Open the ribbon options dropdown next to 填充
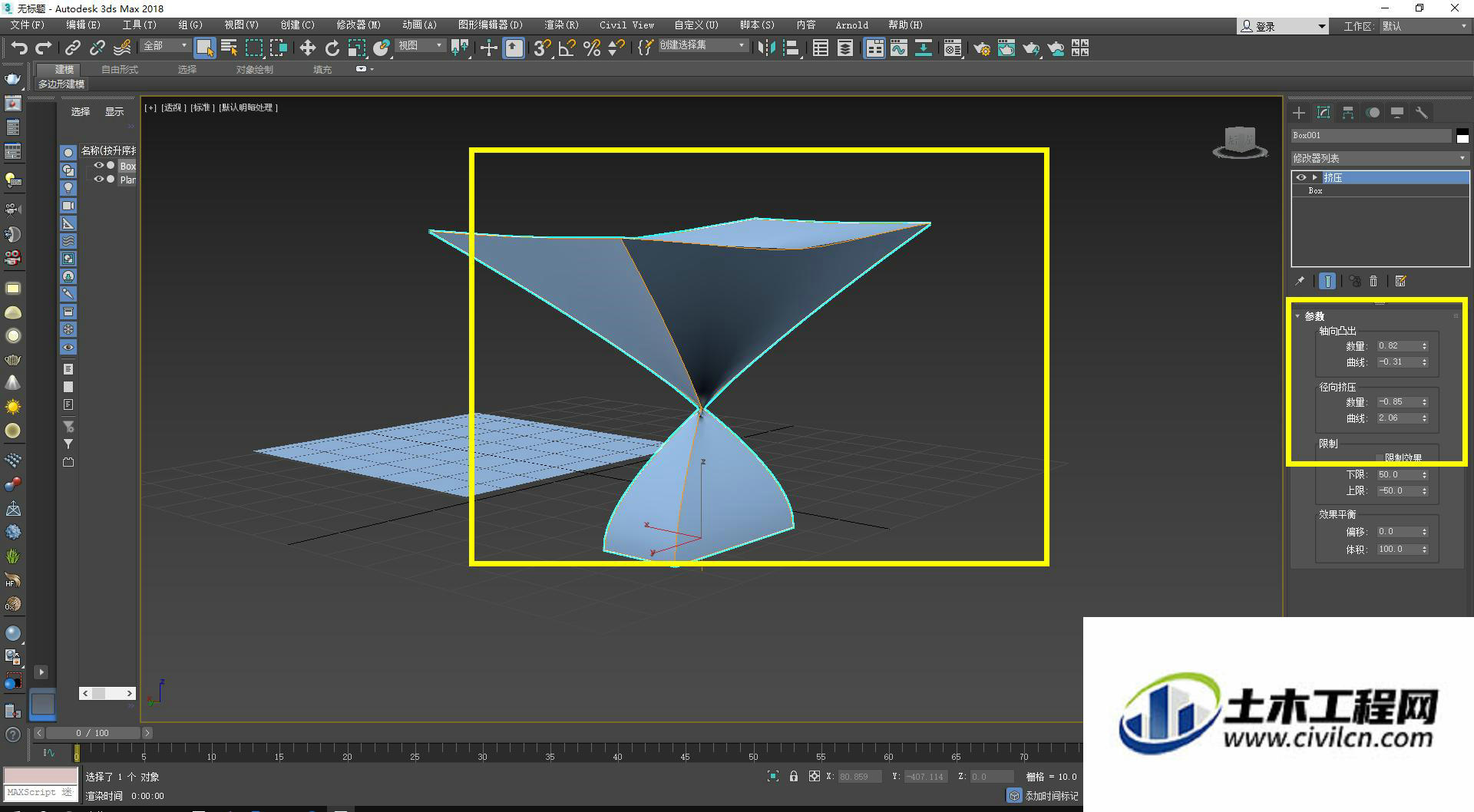 point(364,69)
